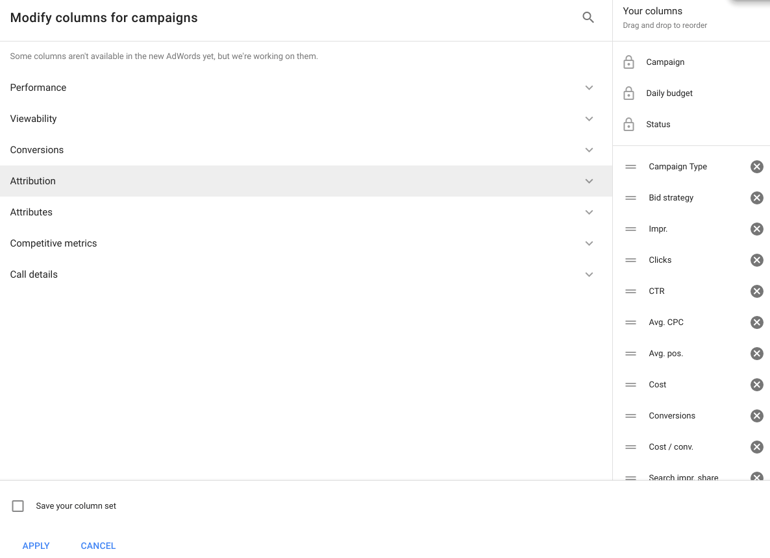Remove the Campaign Type column
The width and height of the screenshot is (770, 558).
tap(756, 167)
